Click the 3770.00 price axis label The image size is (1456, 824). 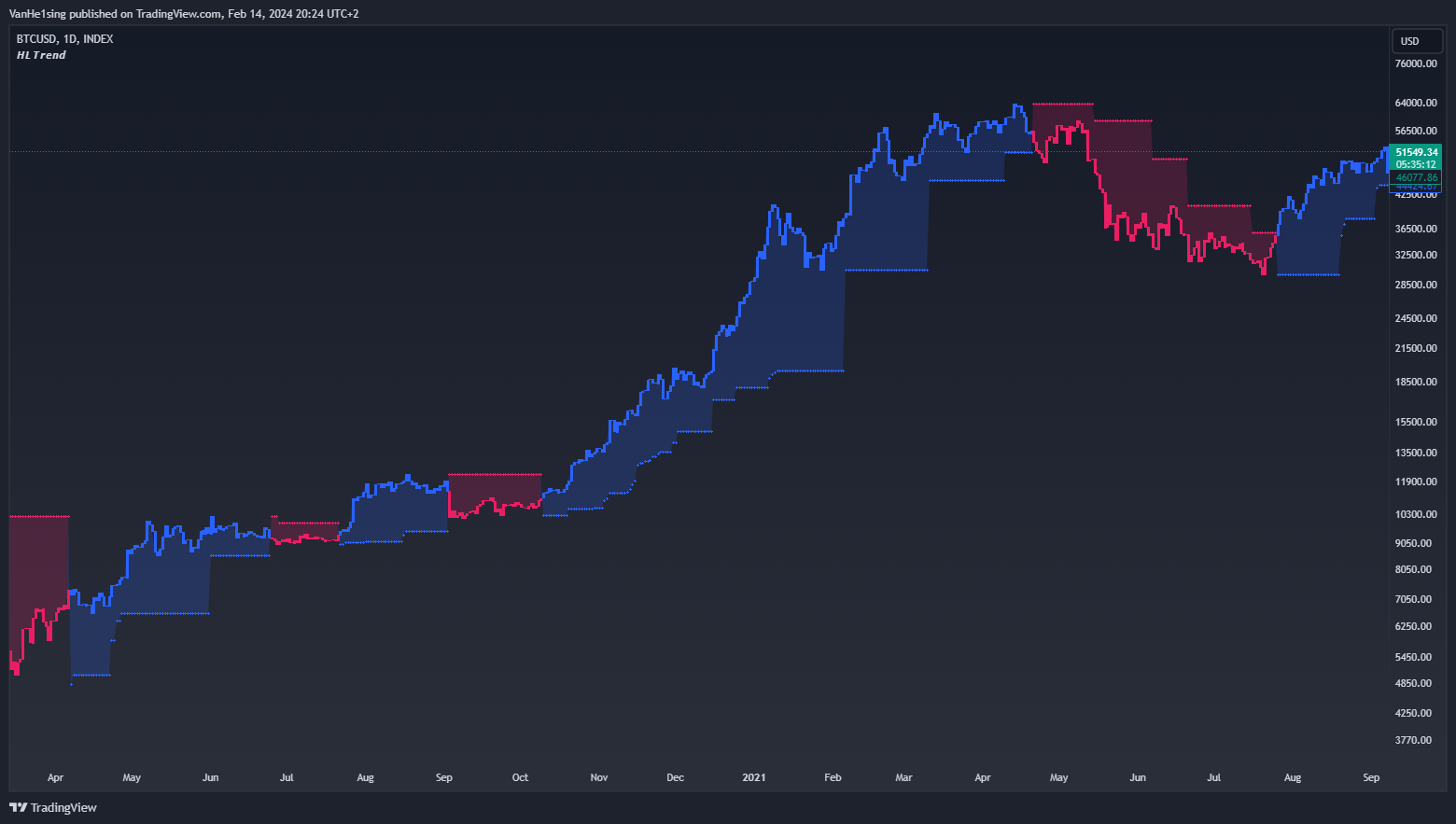[1413, 740]
